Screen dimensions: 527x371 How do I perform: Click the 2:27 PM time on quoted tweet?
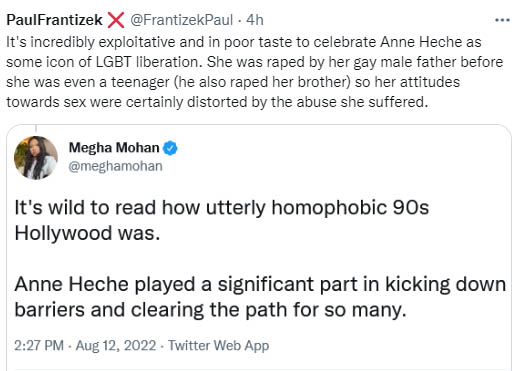pos(39,345)
